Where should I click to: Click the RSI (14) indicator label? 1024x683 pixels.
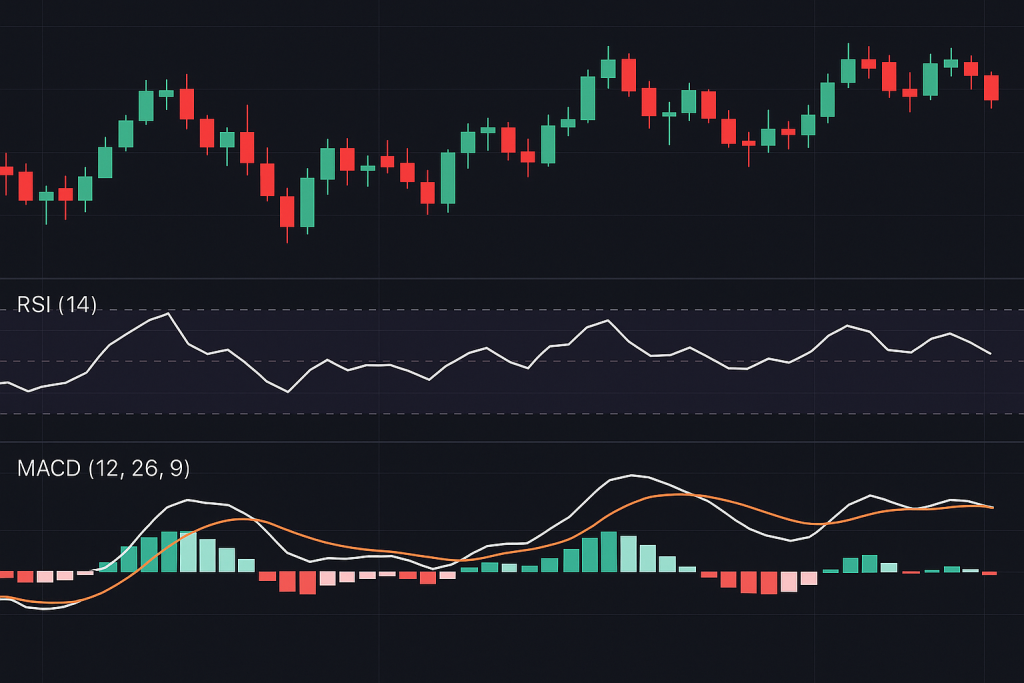click(57, 305)
